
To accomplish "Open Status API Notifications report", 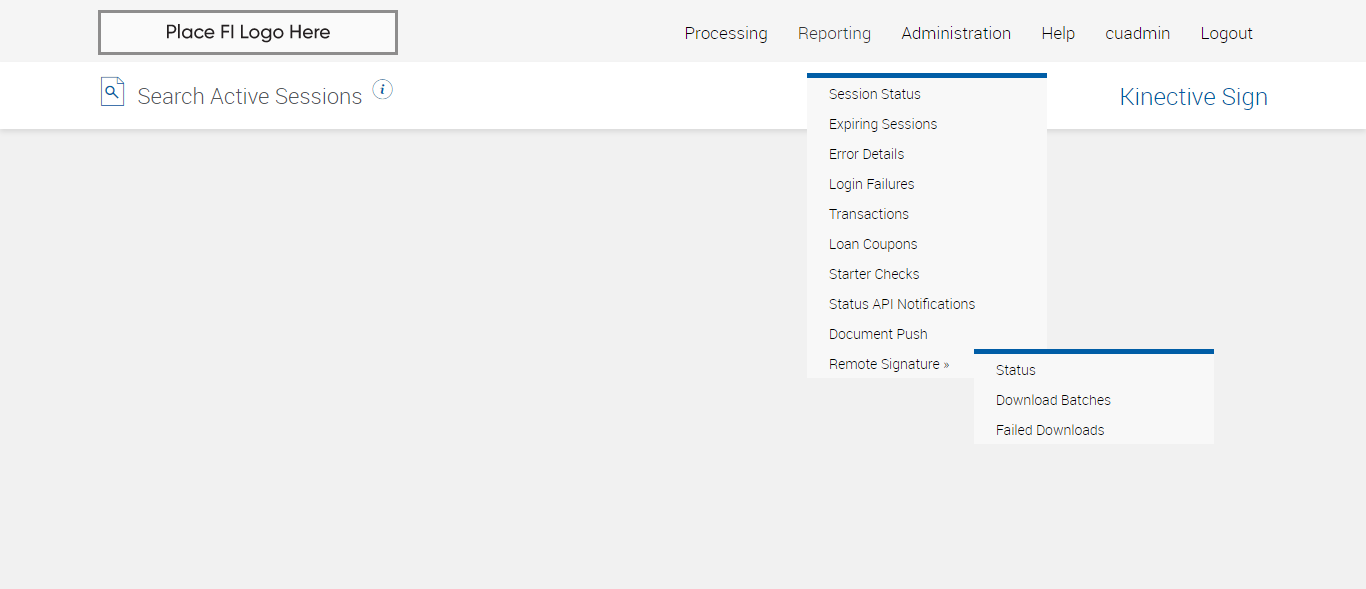I will point(902,304).
